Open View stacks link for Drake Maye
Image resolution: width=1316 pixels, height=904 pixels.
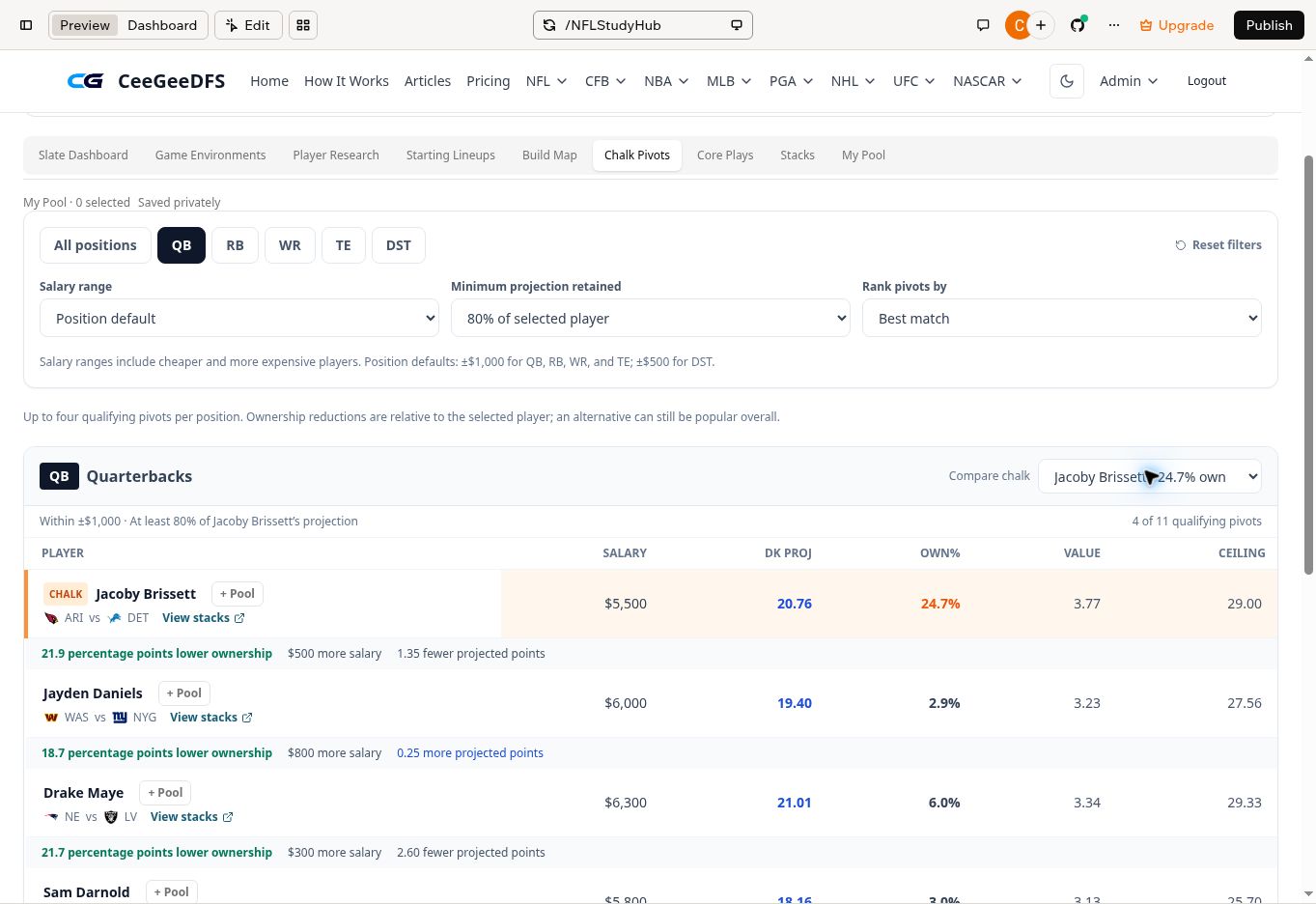(x=191, y=817)
